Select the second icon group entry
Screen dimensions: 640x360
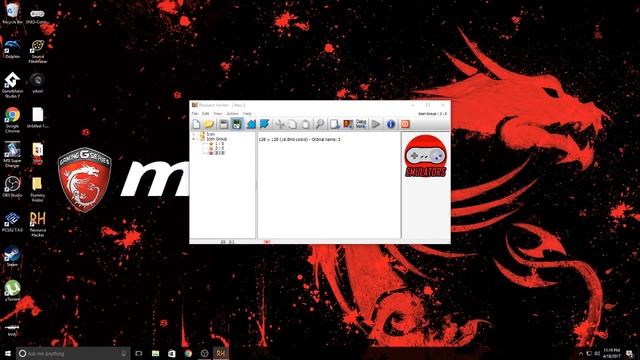(217, 148)
